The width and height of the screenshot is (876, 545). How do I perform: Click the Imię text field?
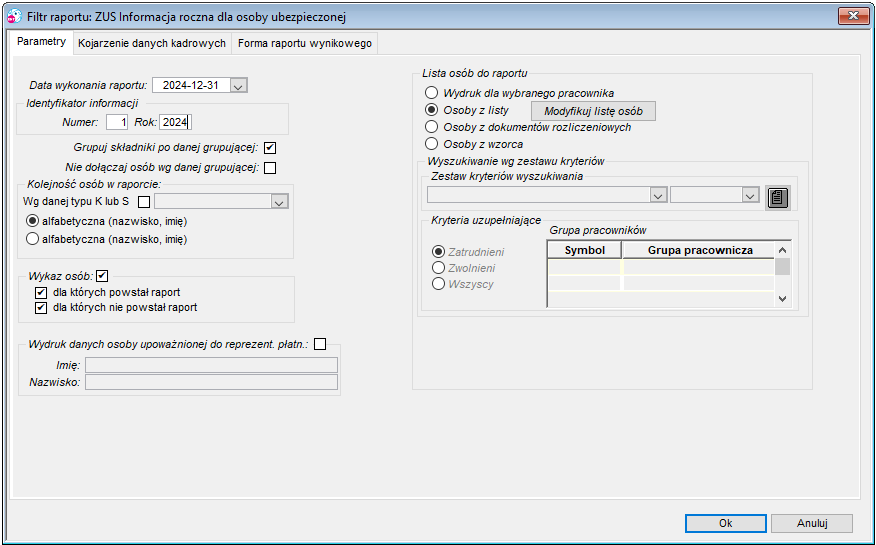[x=211, y=365]
